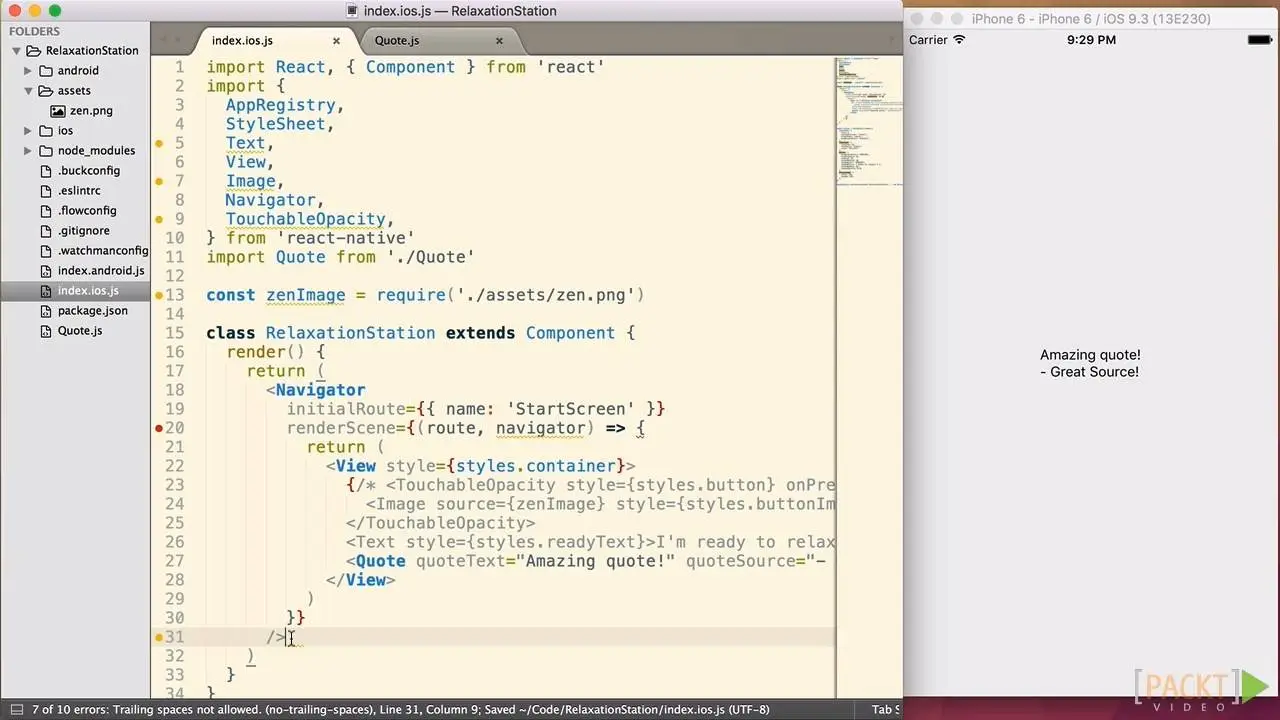
Task: Click the document icon in the window title
Action: pyautogui.click(x=351, y=11)
